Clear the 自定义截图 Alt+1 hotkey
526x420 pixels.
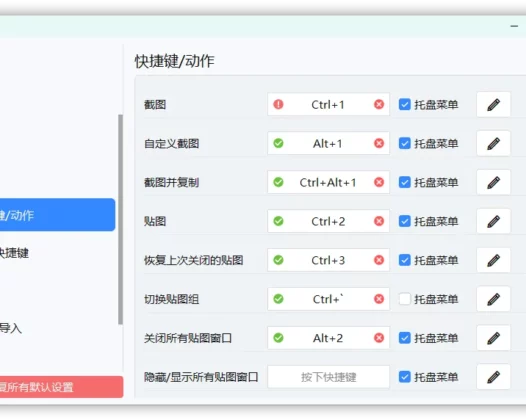click(x=379, y=143)
